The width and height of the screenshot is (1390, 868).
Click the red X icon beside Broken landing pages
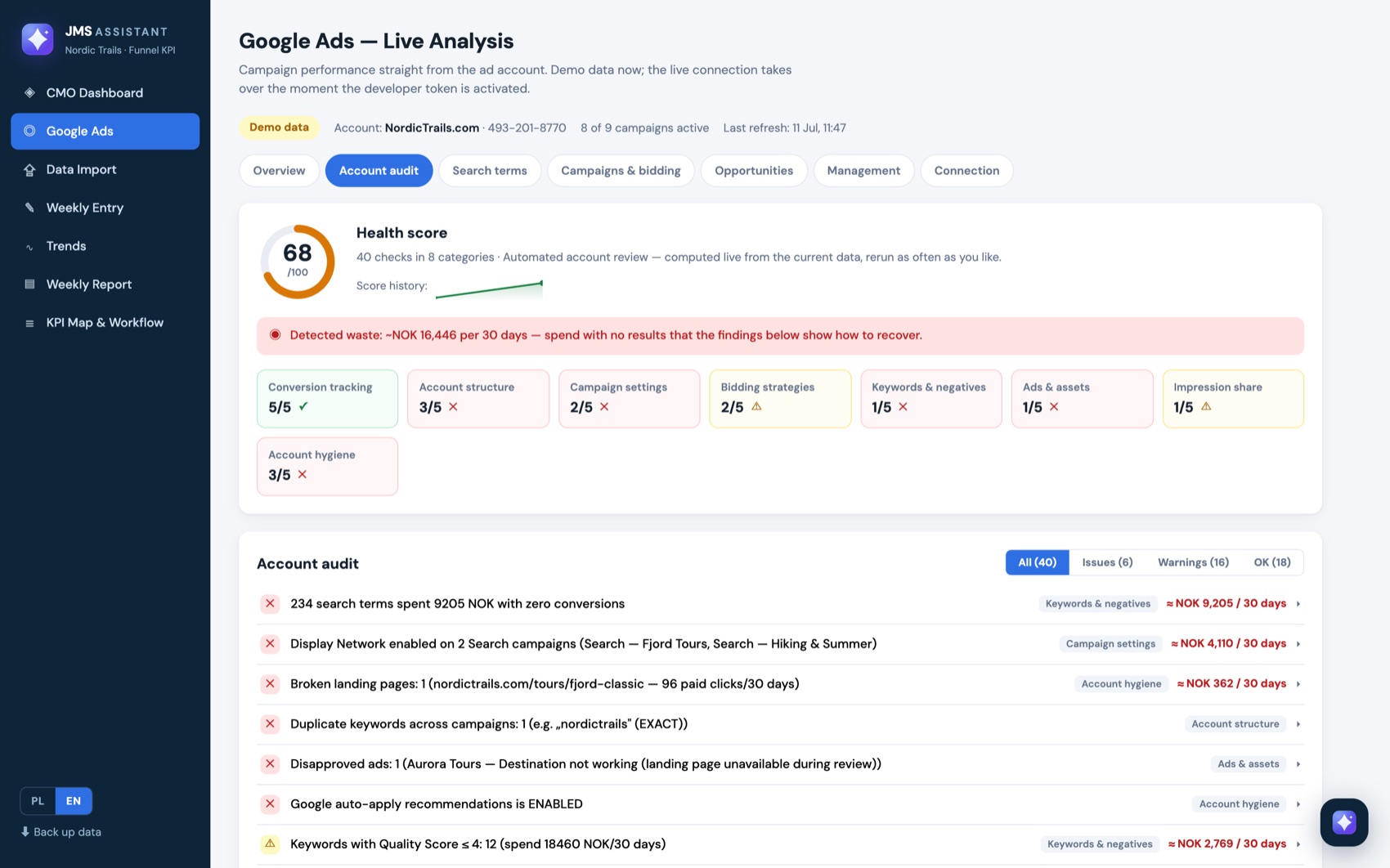click(270, 684)
